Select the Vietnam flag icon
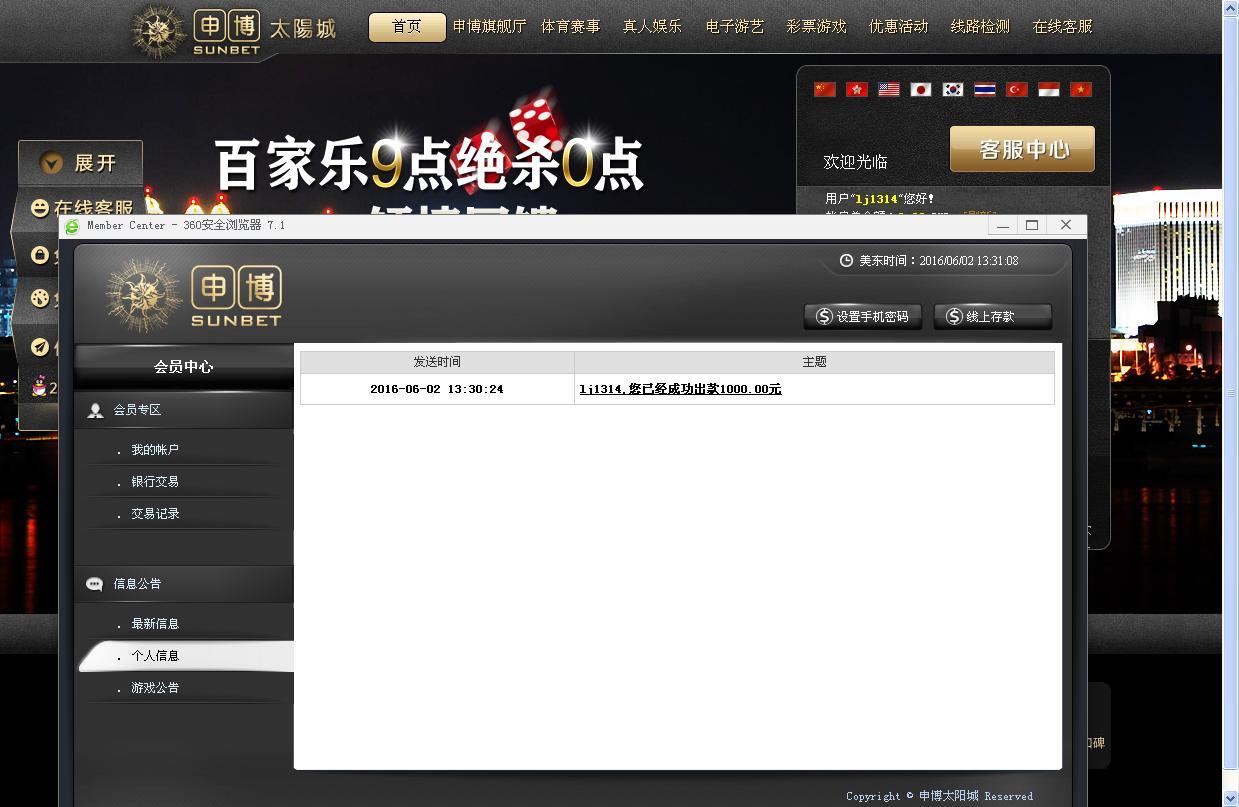This screenshot has height=807, width=1239. click(x=1081, y=89)
